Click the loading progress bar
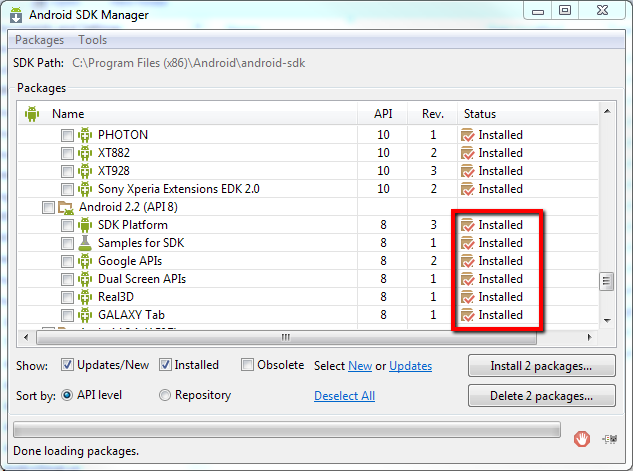The height and width of the screenshot is (471, 633). pyautogui.click(x=286, y=430)
